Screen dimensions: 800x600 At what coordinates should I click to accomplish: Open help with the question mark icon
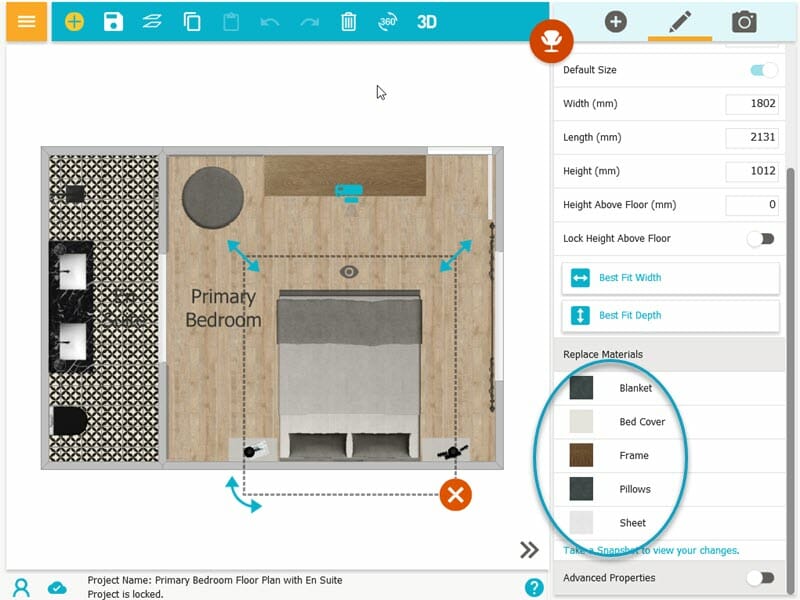tap(533, 588)
